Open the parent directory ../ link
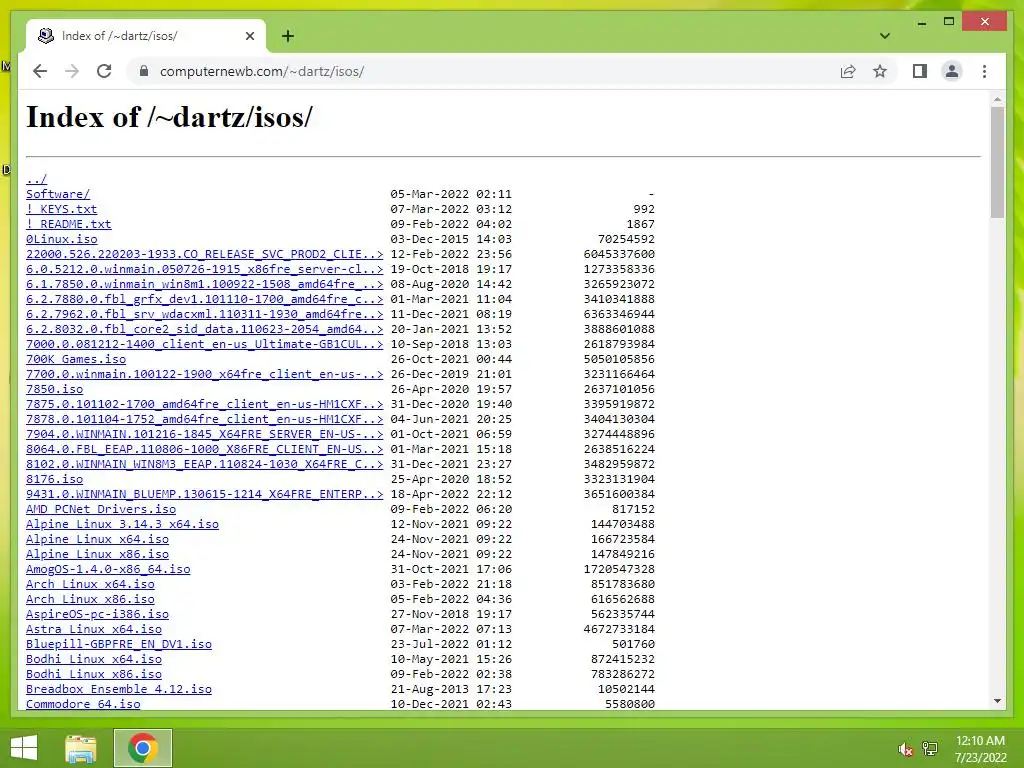The height and width of the screenshot is (768, 1024). pyautogui.click(x=37, y=179)
